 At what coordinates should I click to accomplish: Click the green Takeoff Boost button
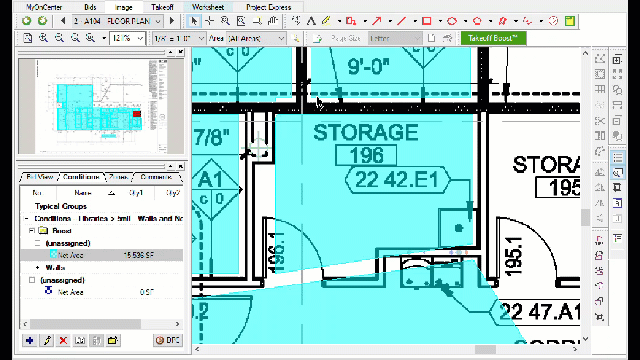(x=493, y=38)
